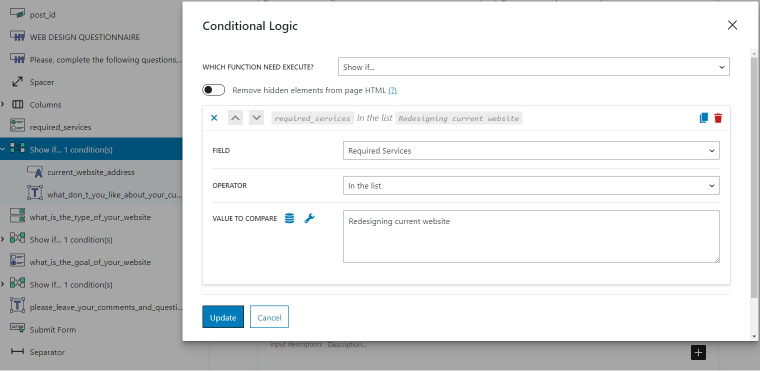Move the condition up with the up arrow

click(235, 118)
